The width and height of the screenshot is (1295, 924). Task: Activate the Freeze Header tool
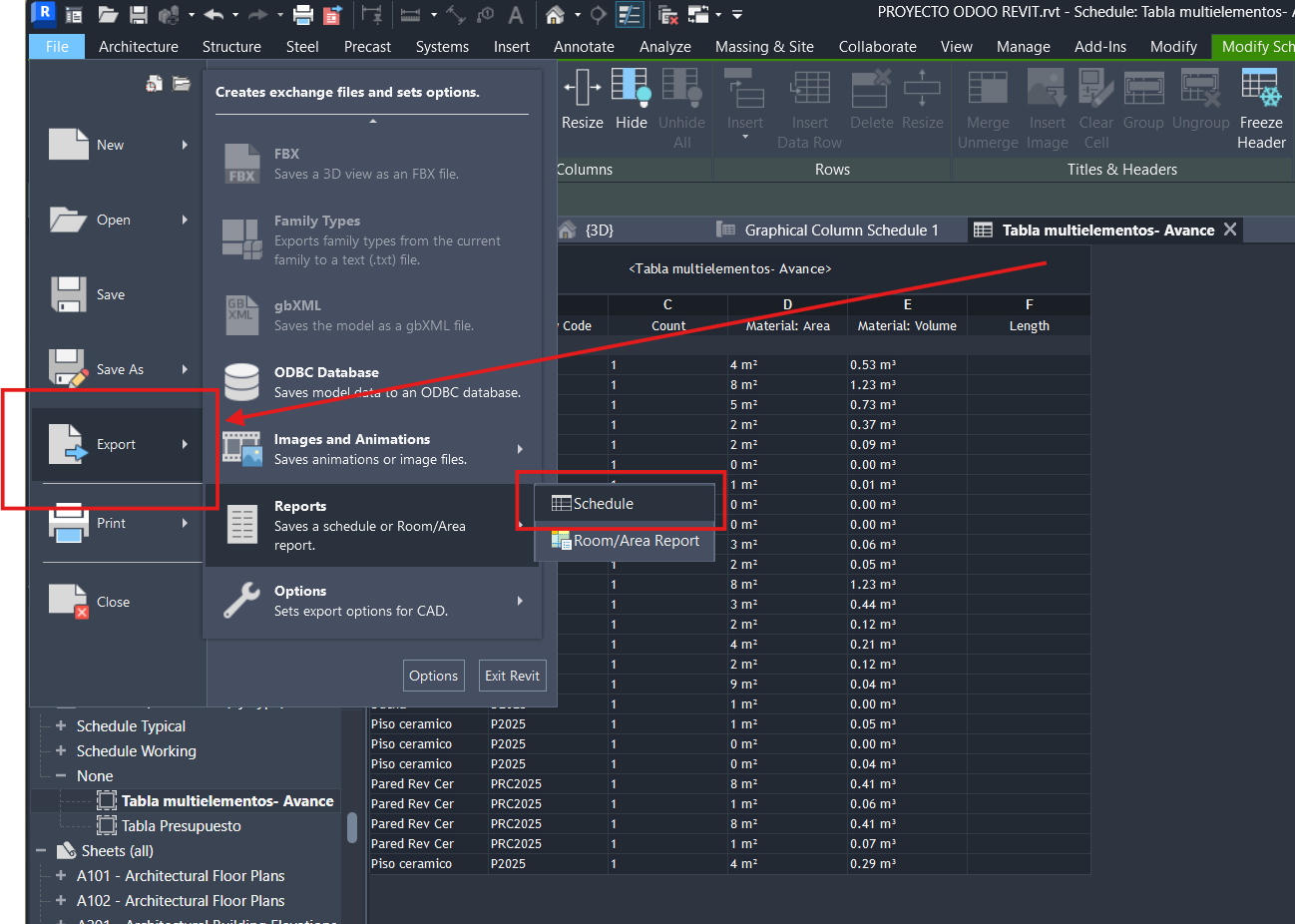point(1260,105)
